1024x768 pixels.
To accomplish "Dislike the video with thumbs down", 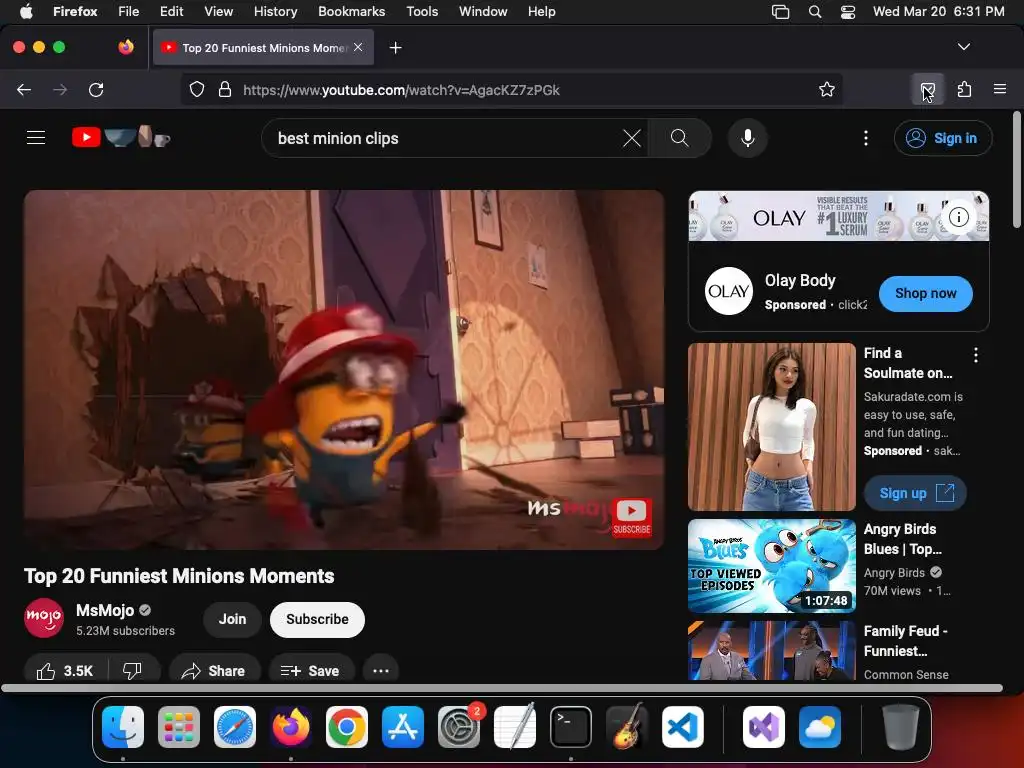I will [133, 671].
